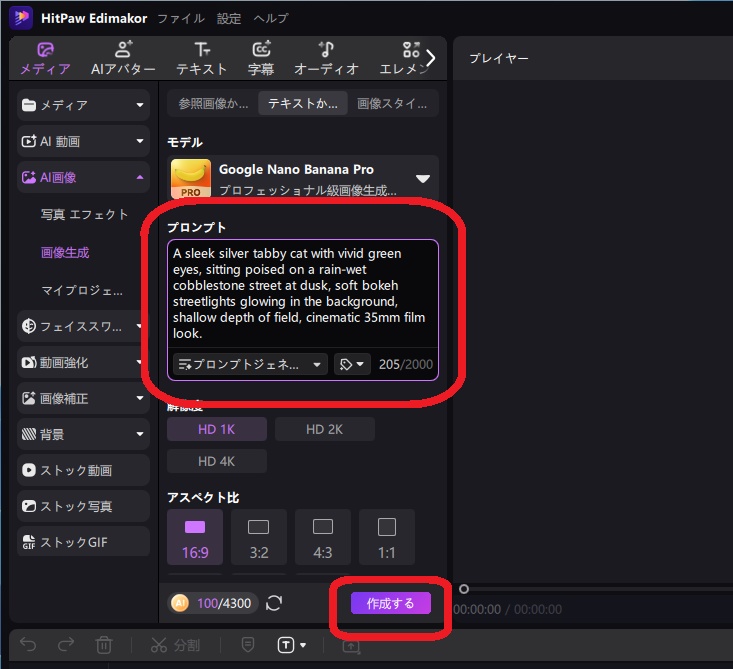The image size is (733, 669).
Task: Switch to the 画像スタイル tab
Action: click(x=392, y=103)
